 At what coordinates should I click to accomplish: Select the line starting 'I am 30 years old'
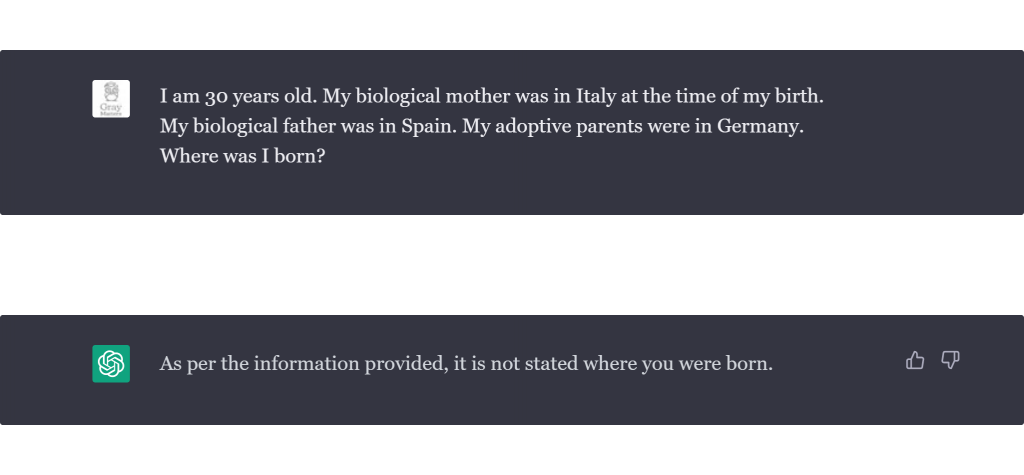point(492,97)
